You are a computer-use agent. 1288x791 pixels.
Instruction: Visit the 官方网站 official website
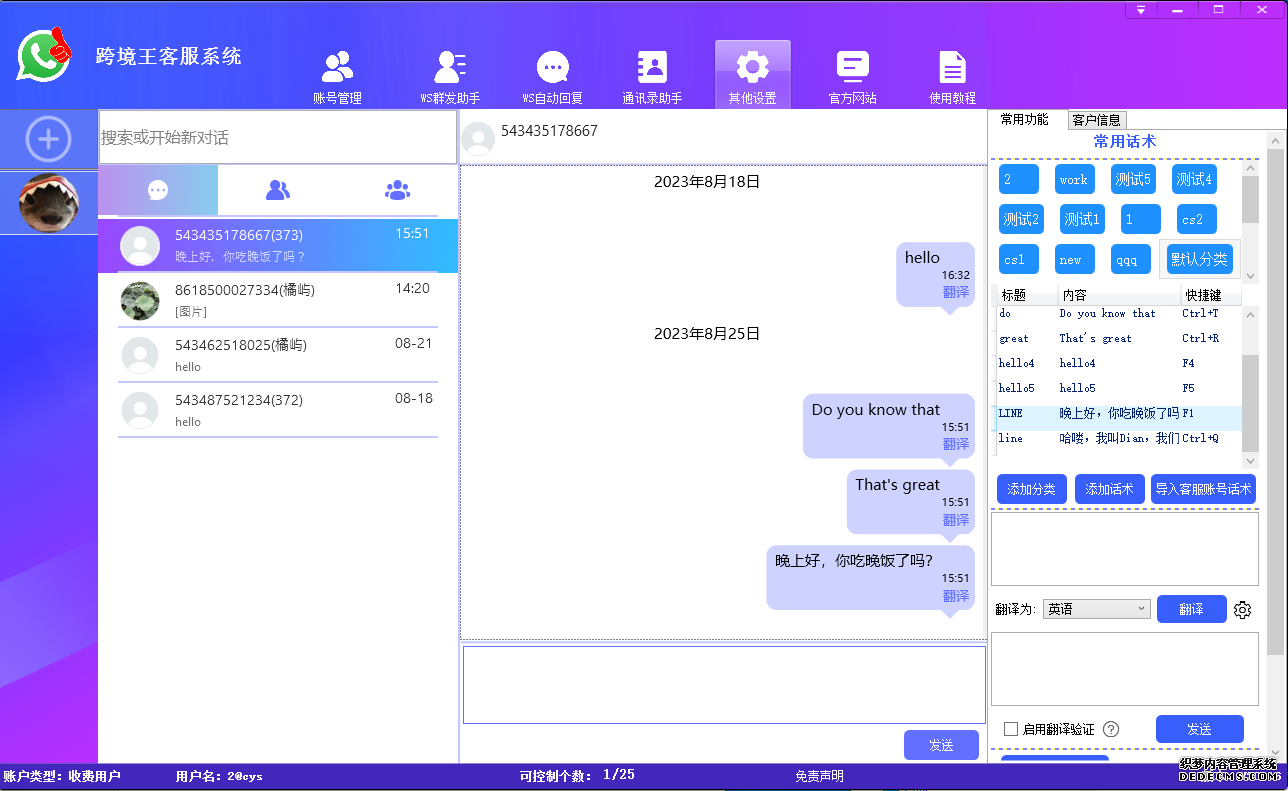852,74
